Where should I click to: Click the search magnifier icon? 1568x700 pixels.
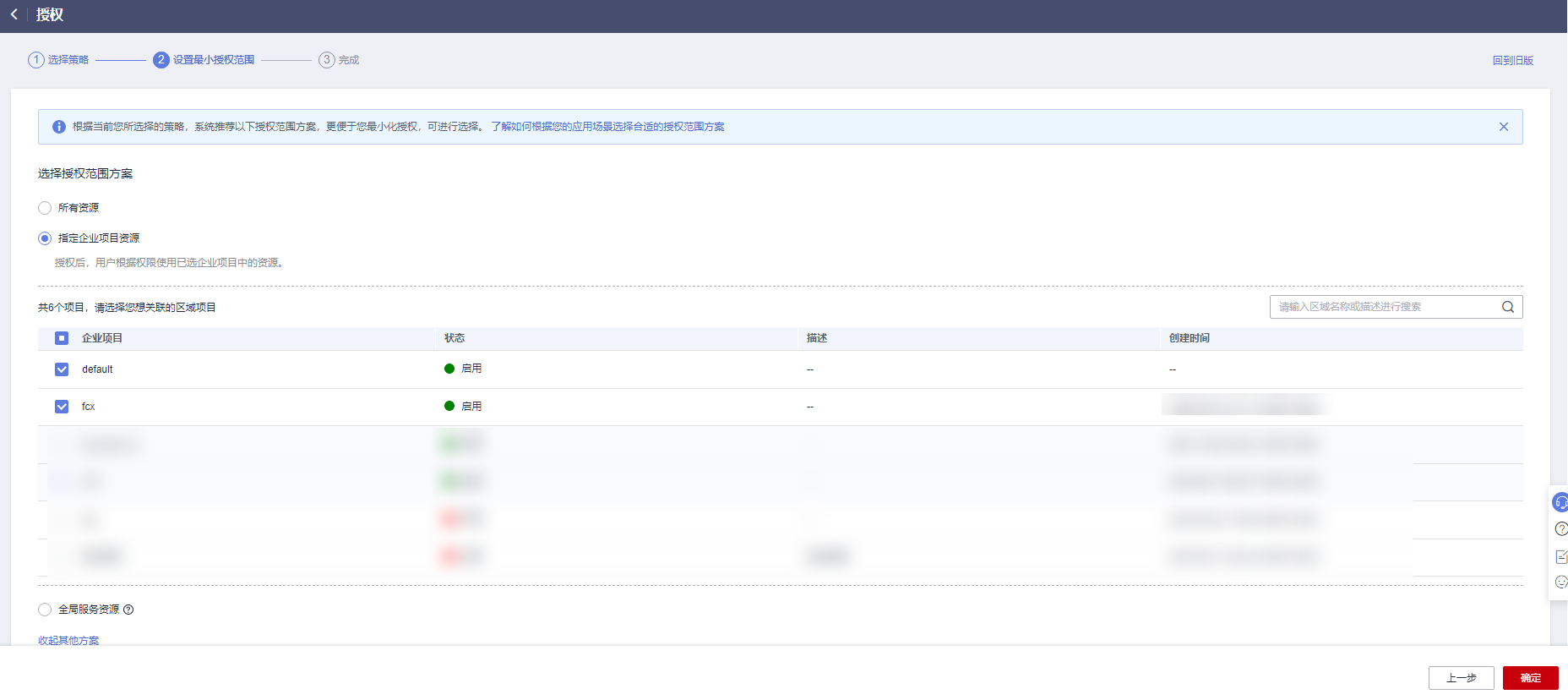pos(1508,307)
